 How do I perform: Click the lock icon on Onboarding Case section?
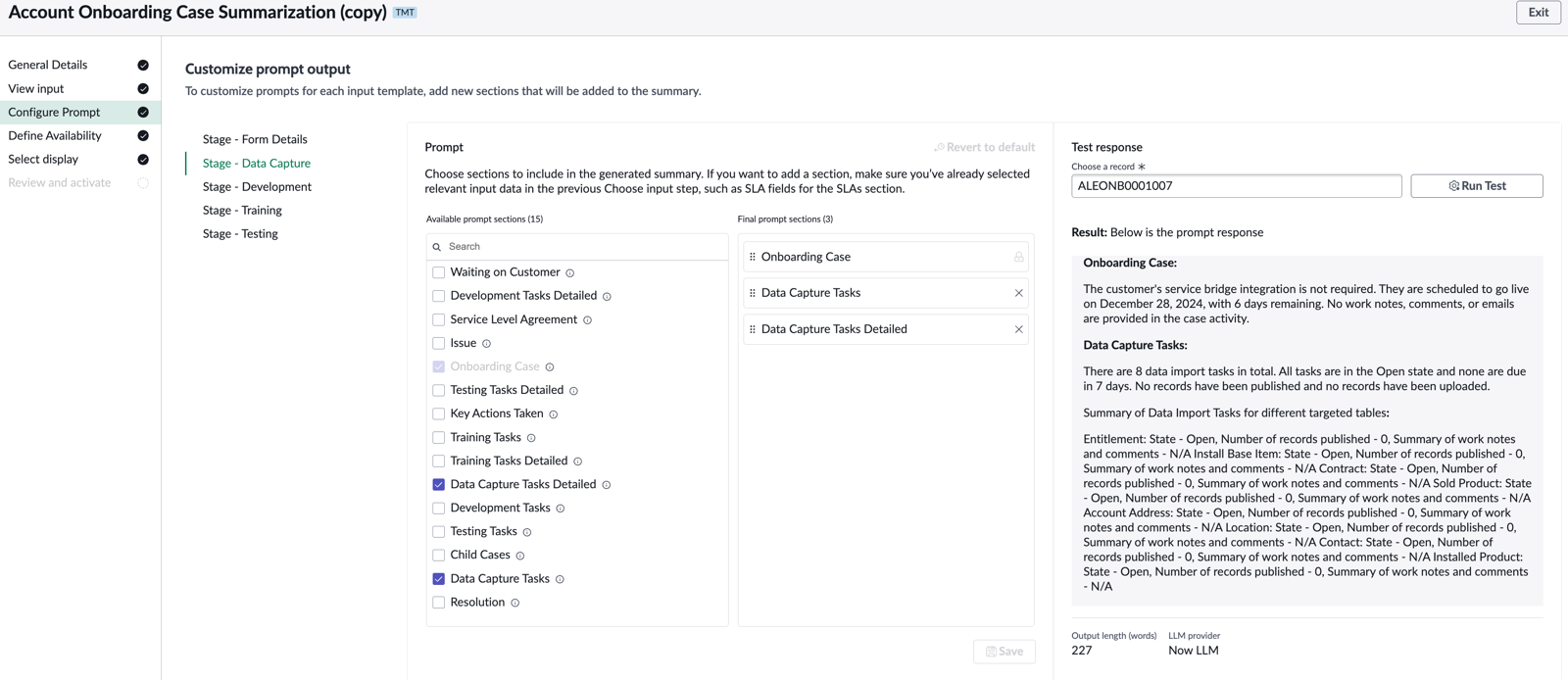click(x=1018, y=257)
